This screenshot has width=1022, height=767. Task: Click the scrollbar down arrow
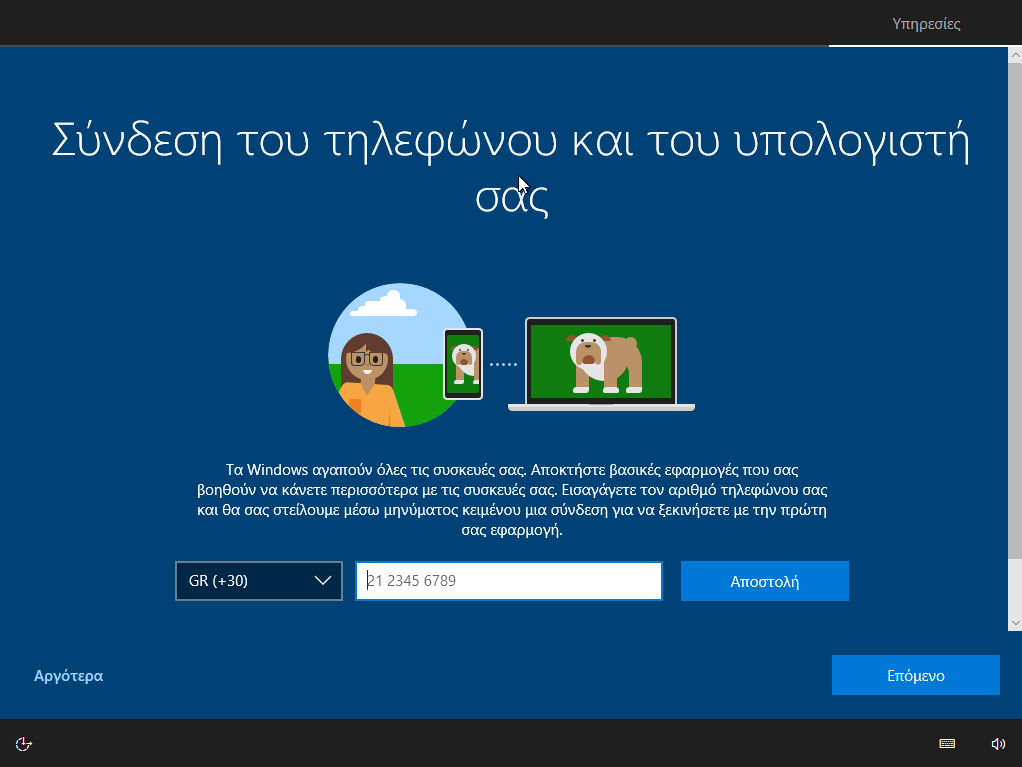point(1015,623)
